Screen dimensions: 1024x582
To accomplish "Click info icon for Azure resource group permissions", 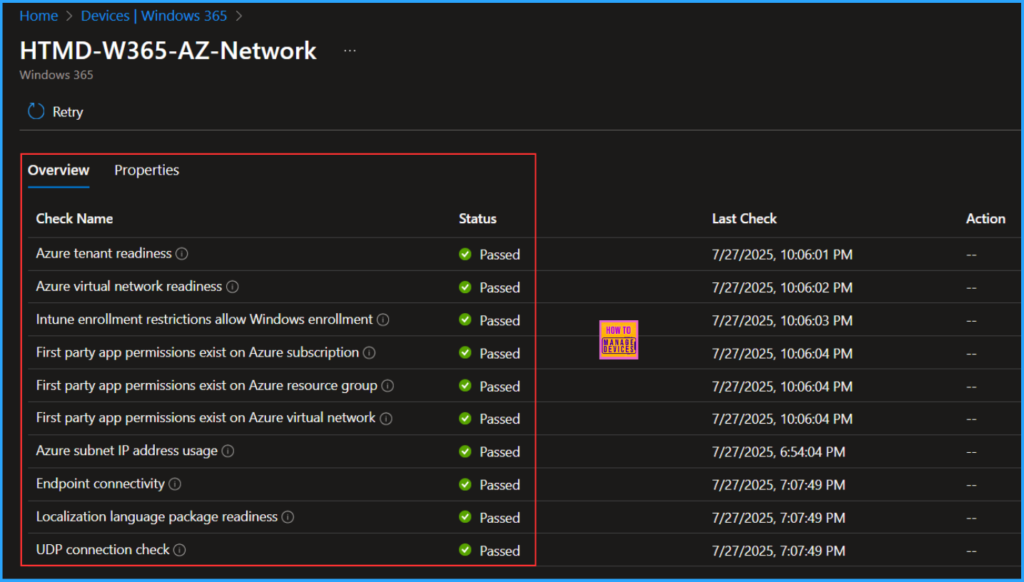I will 388,385.
